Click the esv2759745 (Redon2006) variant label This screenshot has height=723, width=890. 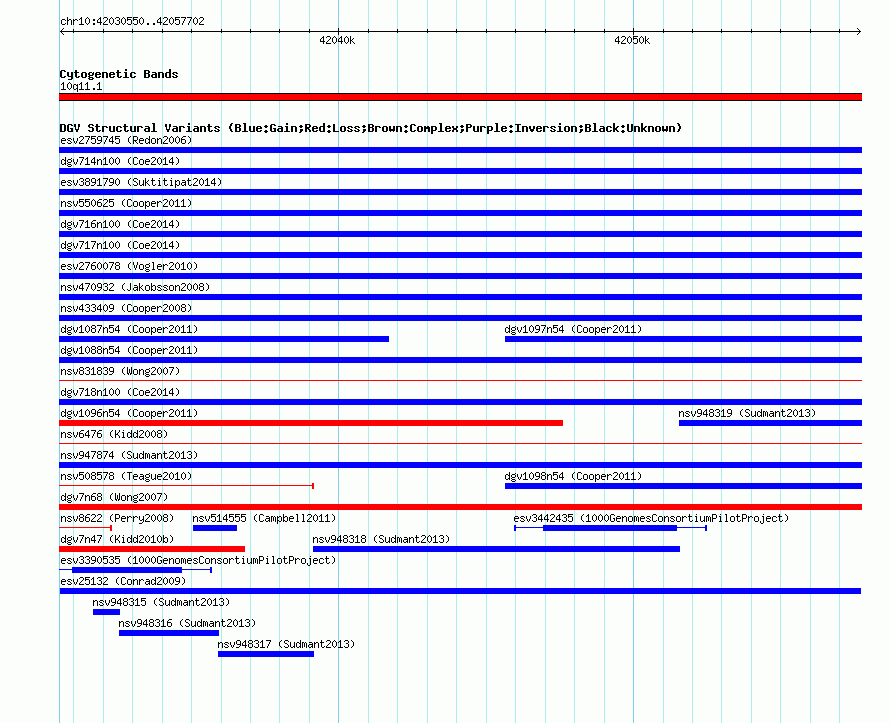coord(126,140)
